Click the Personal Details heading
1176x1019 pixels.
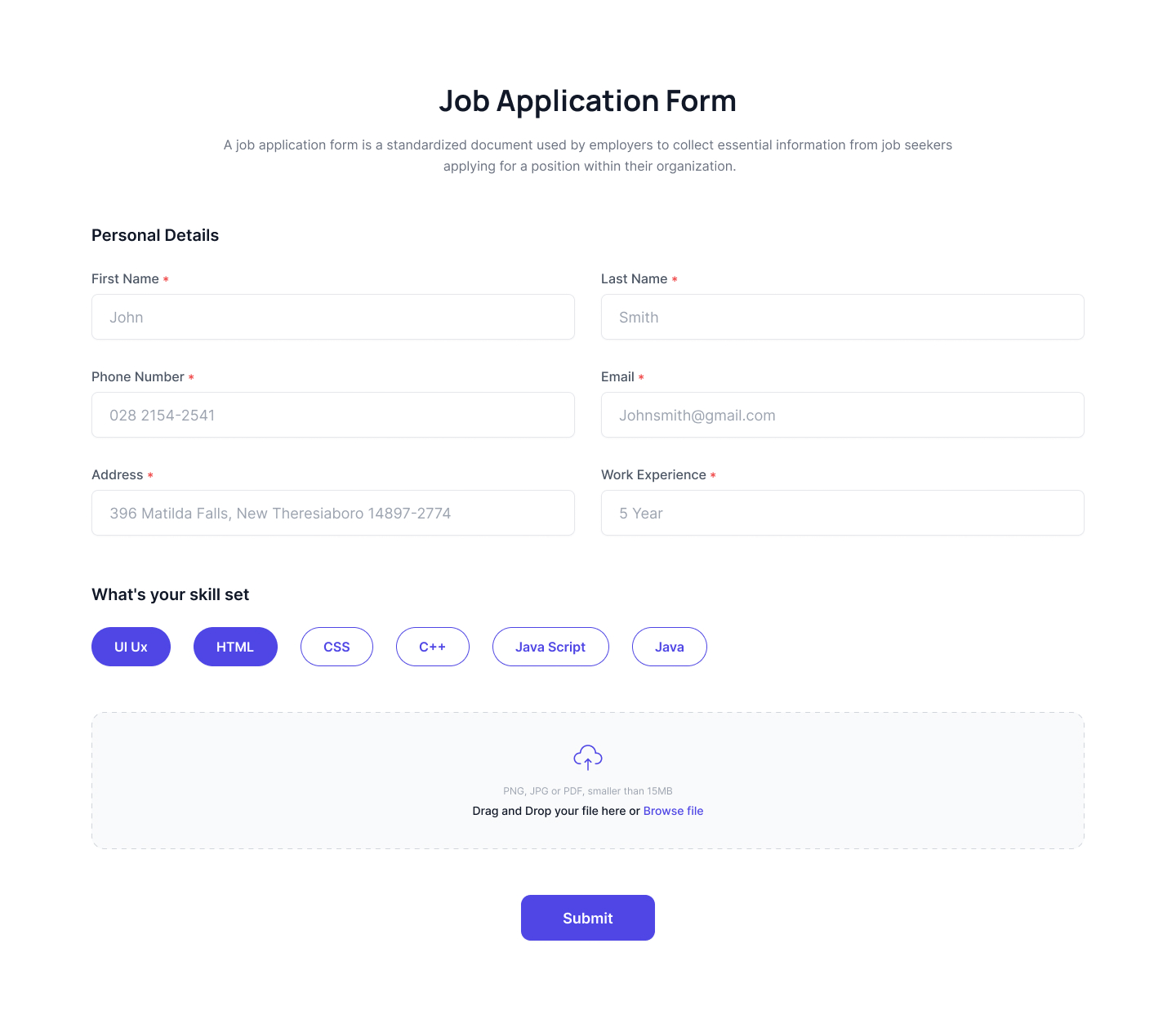point(155,235)
